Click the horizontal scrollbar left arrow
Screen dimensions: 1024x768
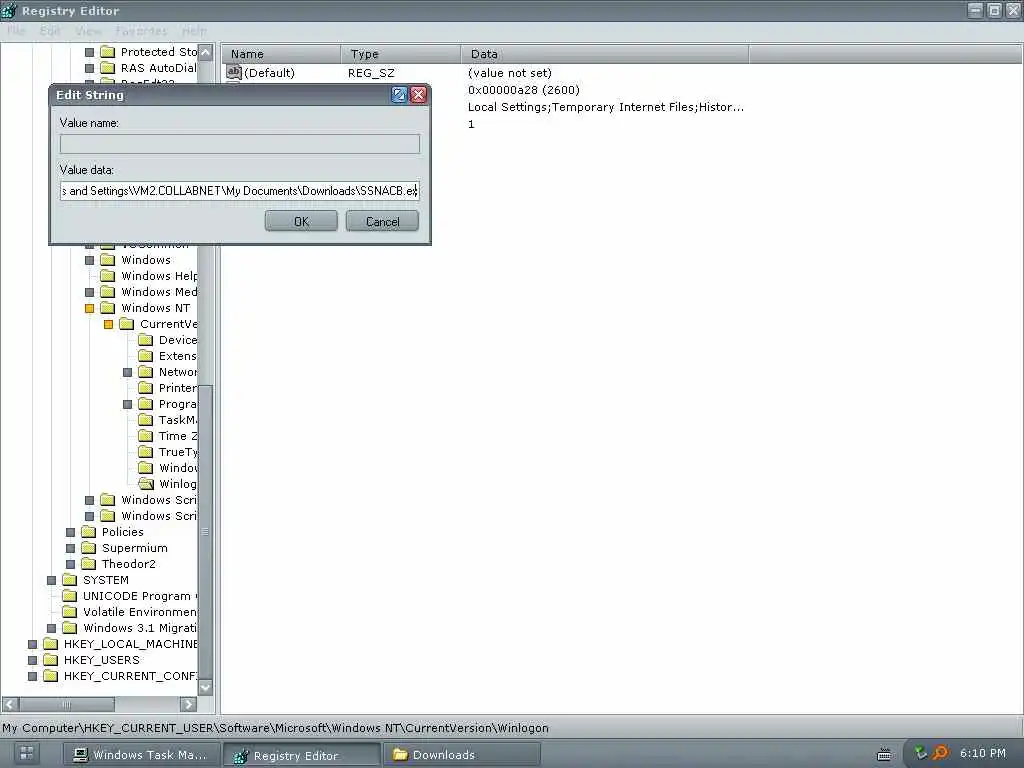coord(10,704)
